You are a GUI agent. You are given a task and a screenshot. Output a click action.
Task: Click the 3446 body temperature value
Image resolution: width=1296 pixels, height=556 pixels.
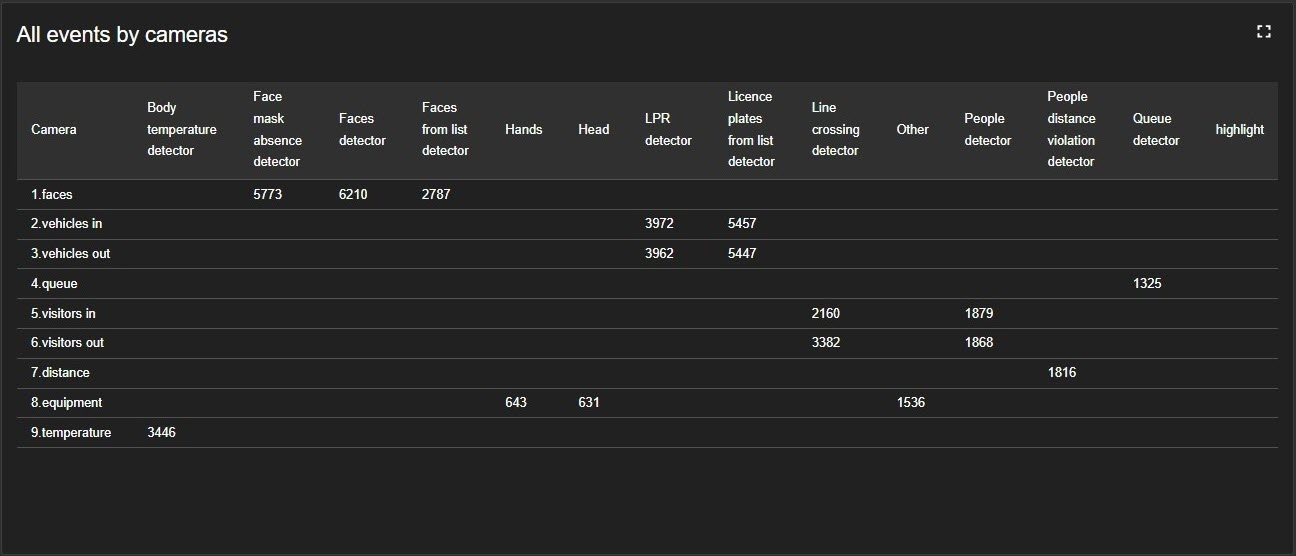(161, 433)
